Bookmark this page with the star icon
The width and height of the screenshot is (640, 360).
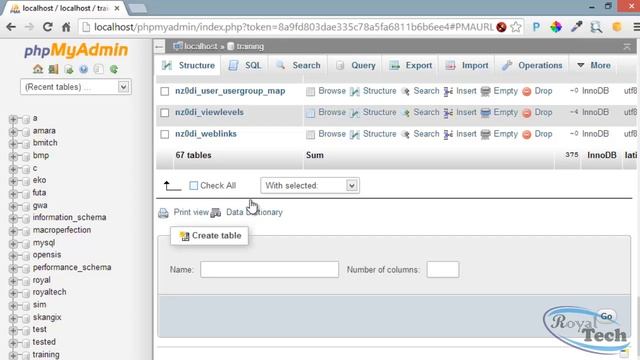[x=516, y=27]
